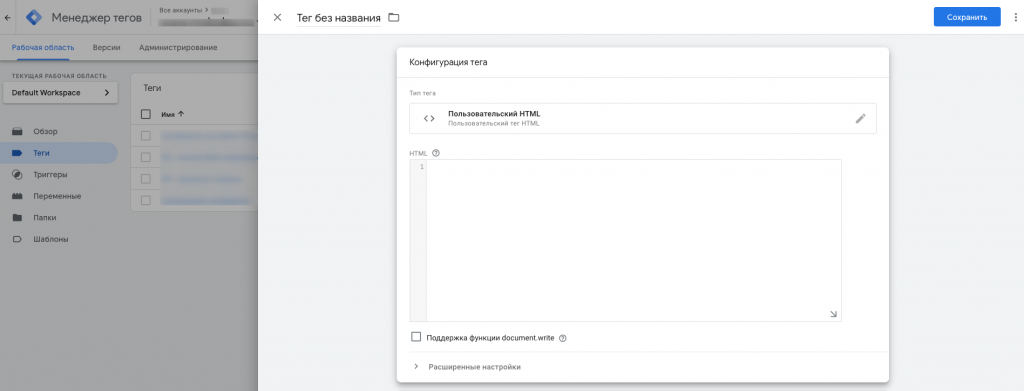Click the code brackets tag type icon

(x=429, y=118)
